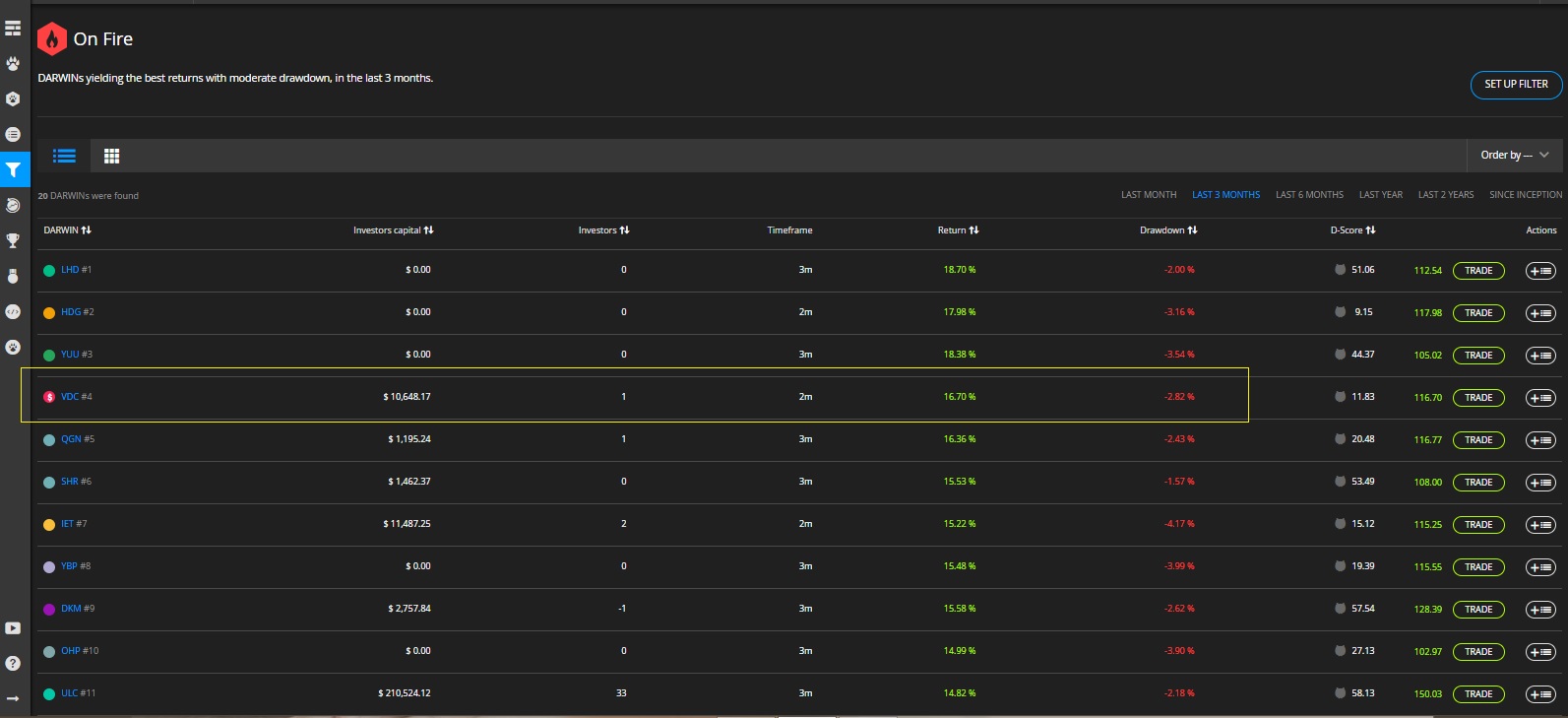Trade the DKM DARWIN
Image resolution: width=1568 pixels, height=718 pixels.
pyautogui.click(x=1478, y=610)
